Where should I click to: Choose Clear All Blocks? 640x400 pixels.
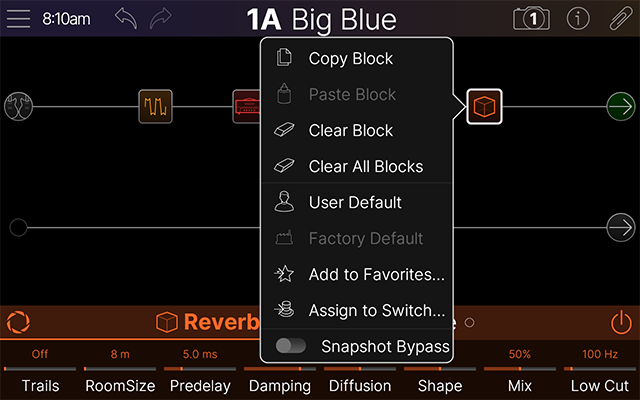click(x=365, y=166)
